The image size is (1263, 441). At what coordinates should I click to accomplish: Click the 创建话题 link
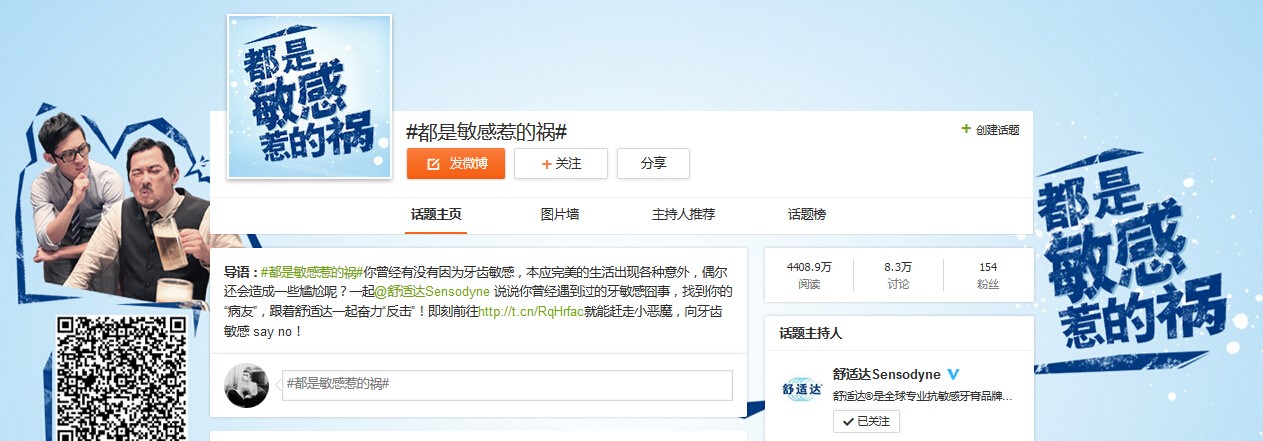click(x=997, y=130)
